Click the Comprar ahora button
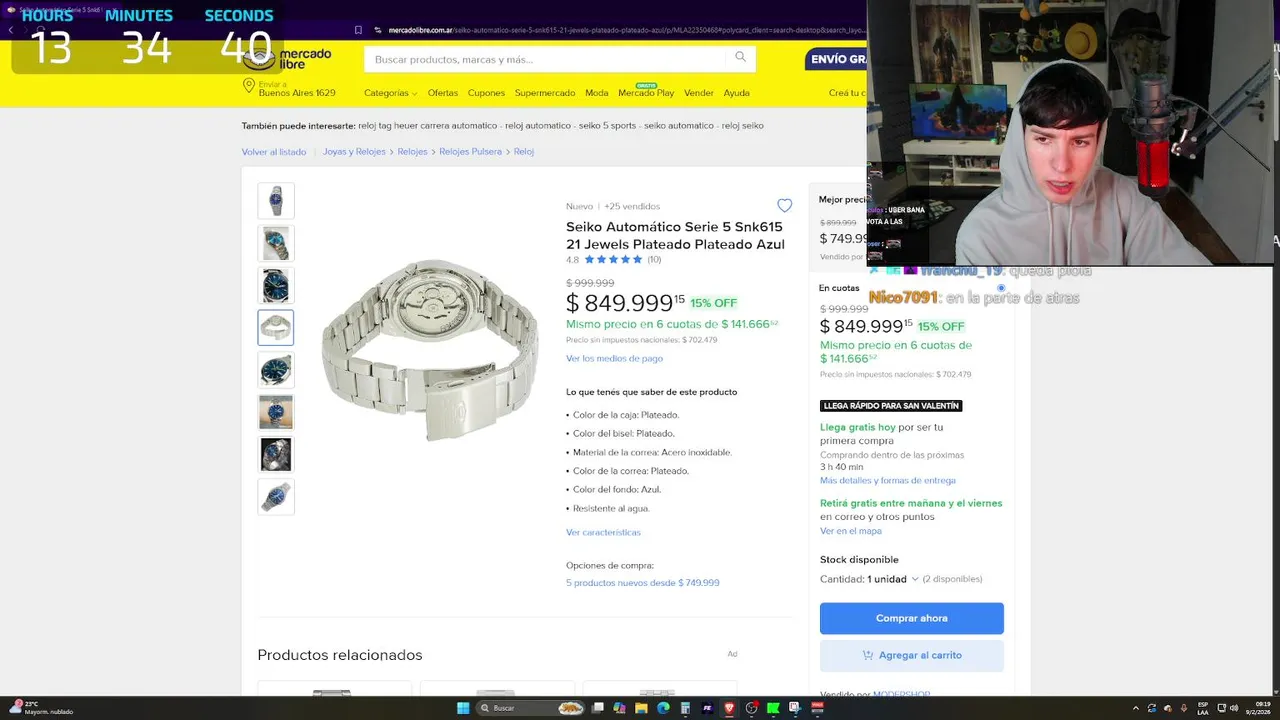This screenshot has width=1280, height=720. coord(912,618)
